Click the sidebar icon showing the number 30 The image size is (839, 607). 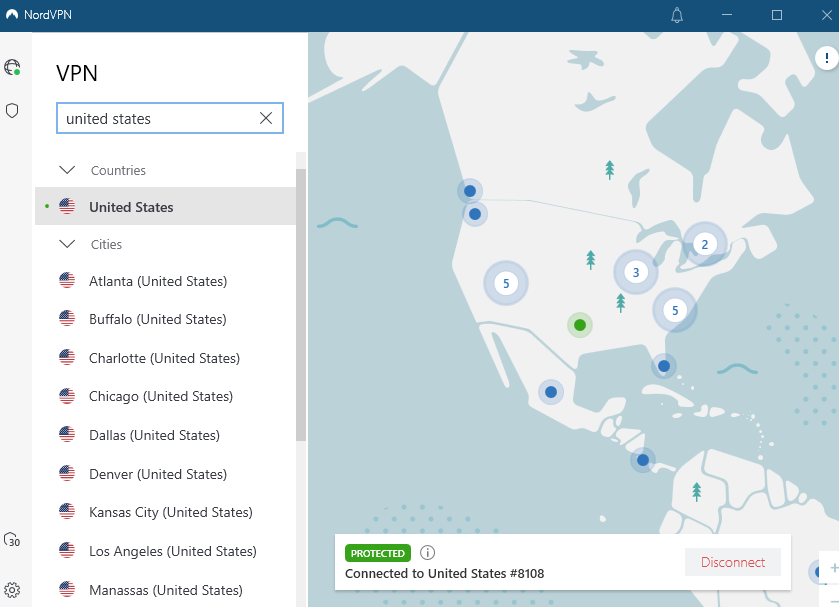coord(12,540)
